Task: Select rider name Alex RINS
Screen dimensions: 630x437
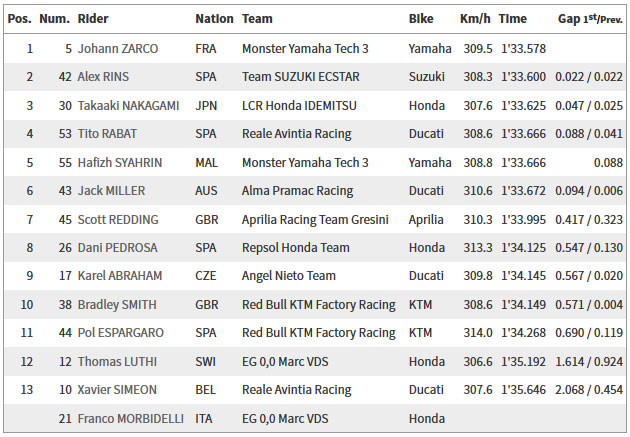Action: pyautogui.click(x=103, y=77)
